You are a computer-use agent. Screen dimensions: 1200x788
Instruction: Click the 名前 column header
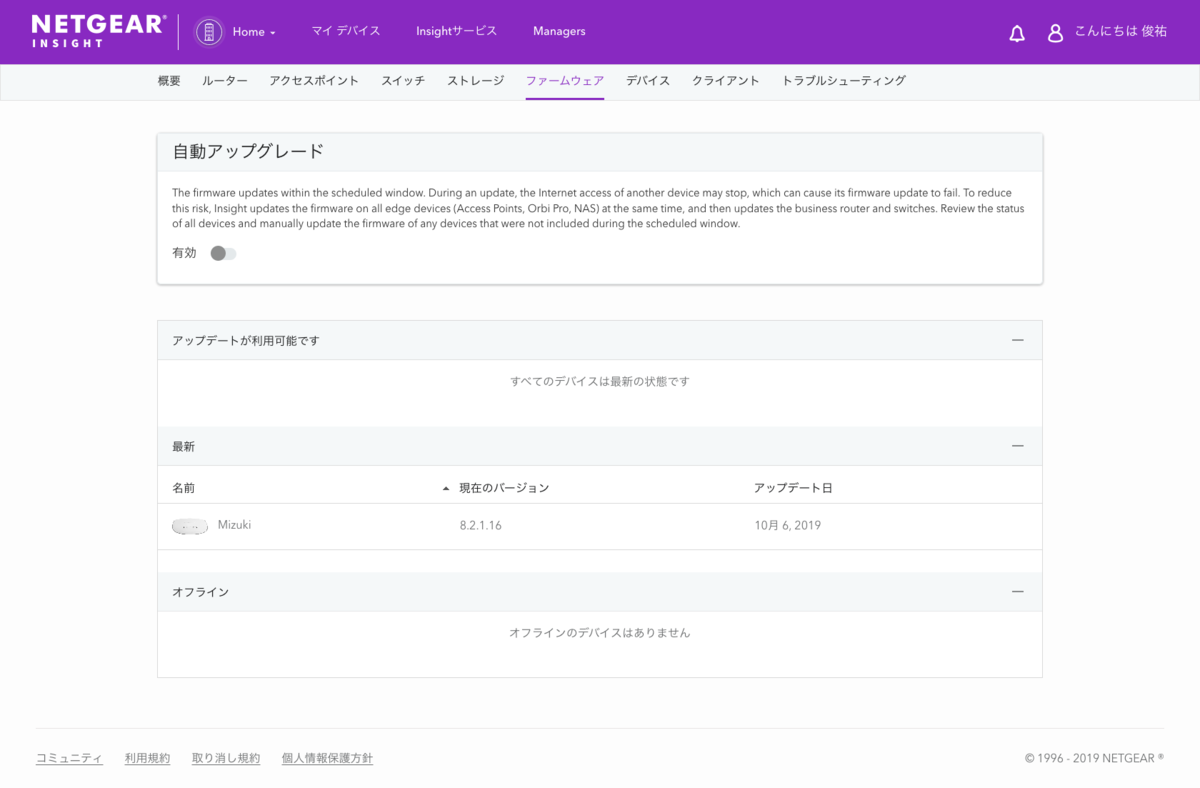[x=183, y=488]
